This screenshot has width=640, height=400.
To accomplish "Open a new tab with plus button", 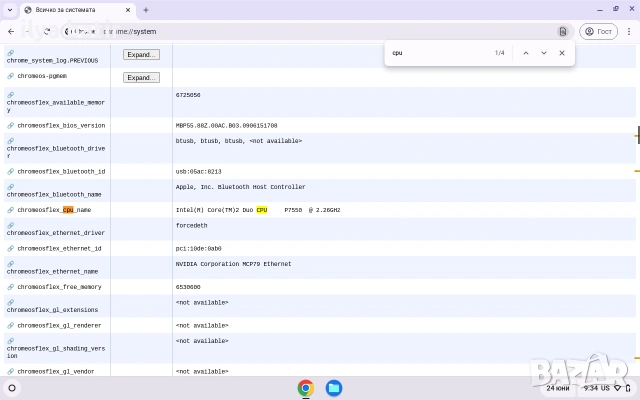I will click(146, 10).
